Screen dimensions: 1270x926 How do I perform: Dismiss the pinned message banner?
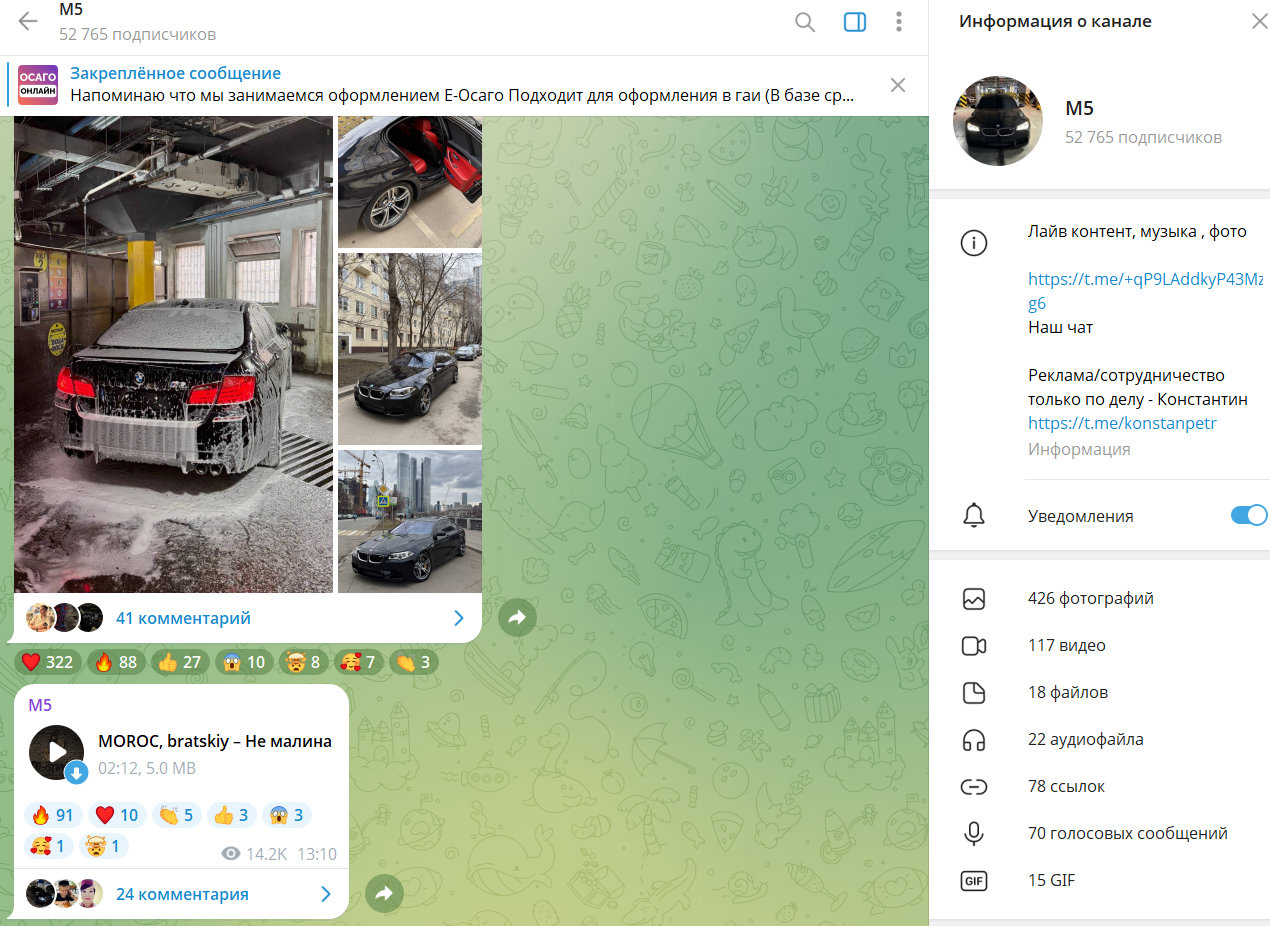pyautogui.click(x=898, y=85)
